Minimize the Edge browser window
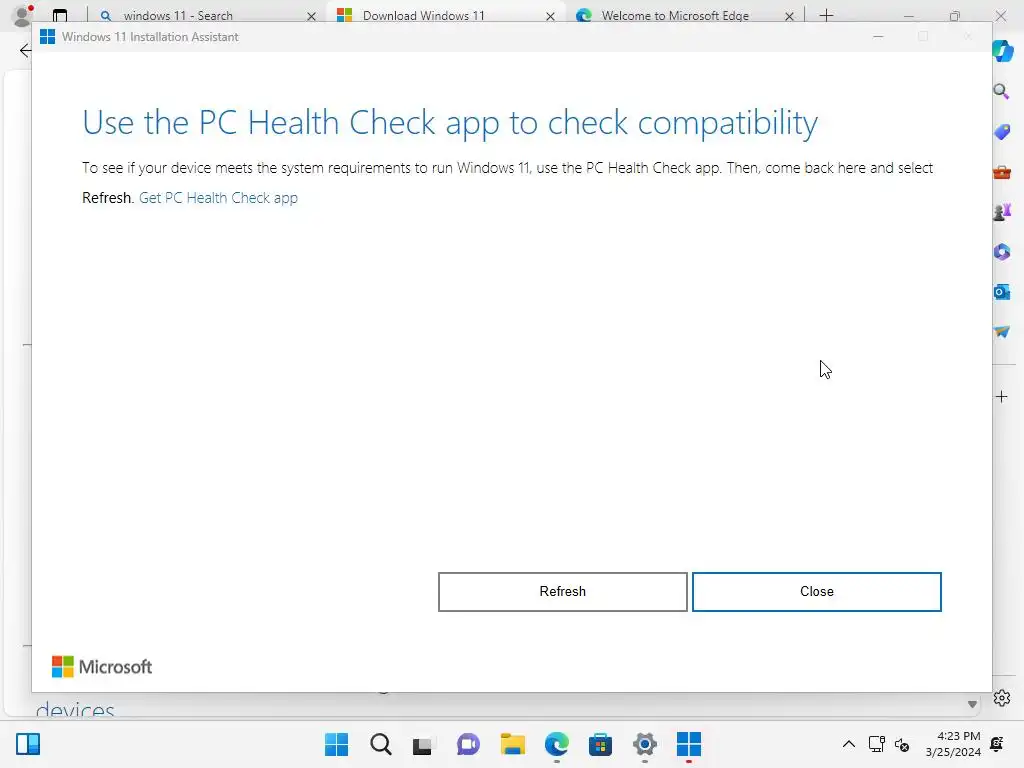Image resolution: width=1024 pixels, height=768 pixels. [908, 16]
